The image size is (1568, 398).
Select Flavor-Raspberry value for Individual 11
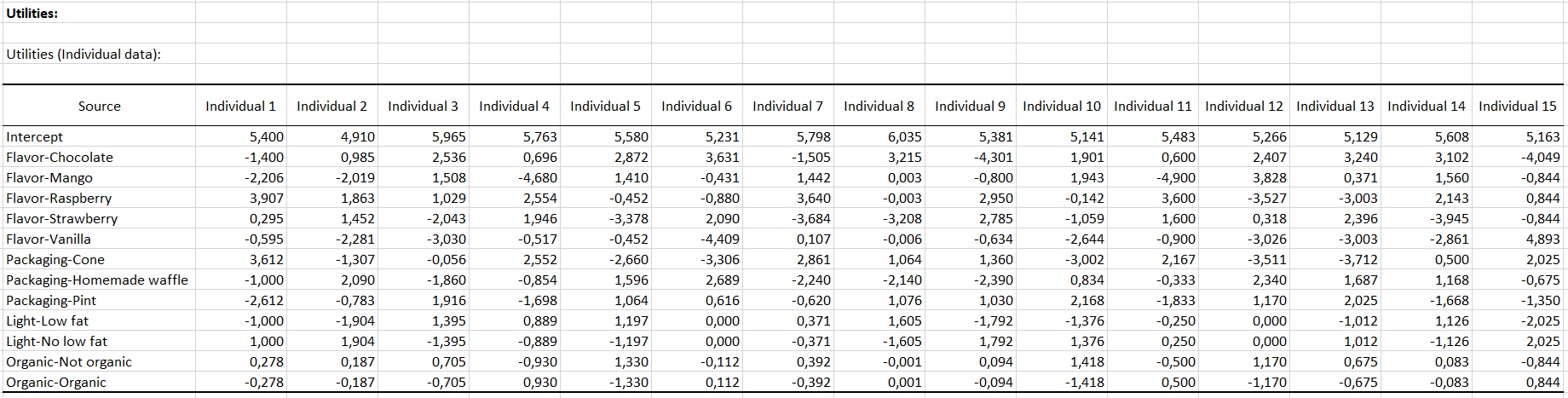coord(1178,199)
